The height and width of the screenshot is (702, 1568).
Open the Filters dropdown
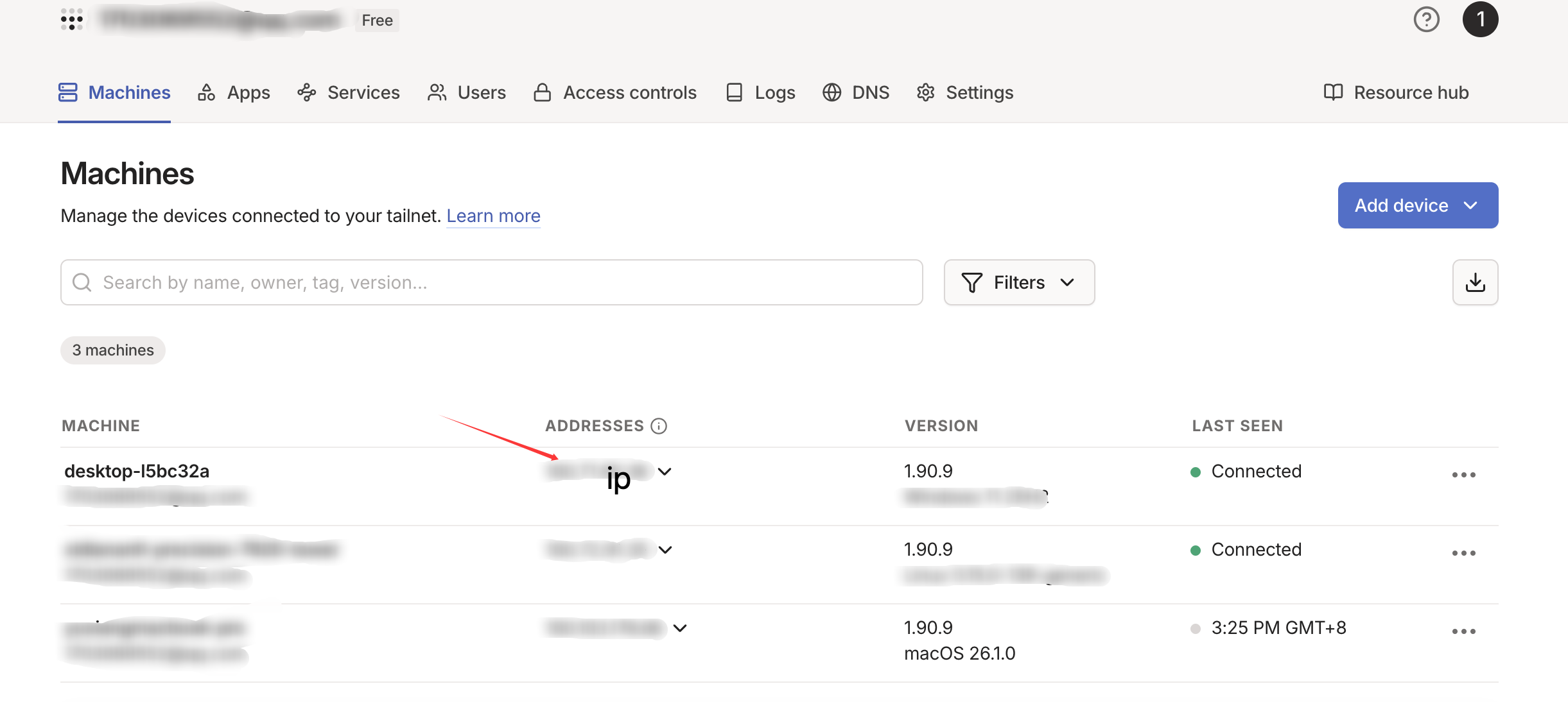pyautogui.click(x=1019, y=282)
